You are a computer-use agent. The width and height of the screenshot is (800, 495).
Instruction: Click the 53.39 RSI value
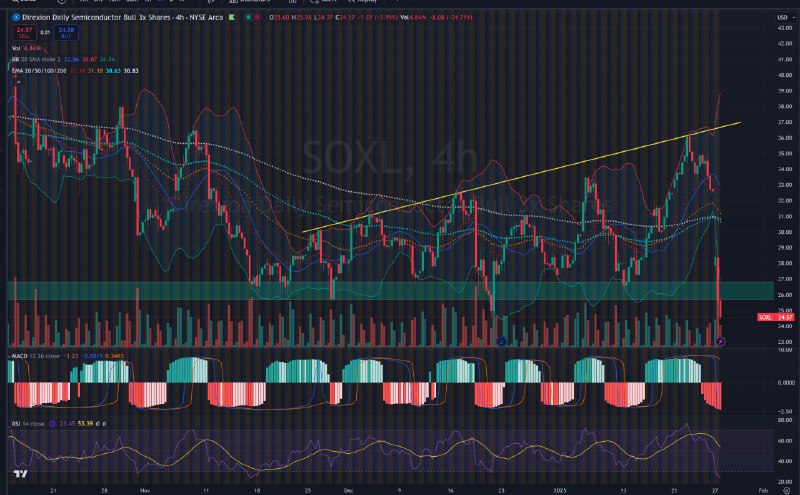point(85,424)
